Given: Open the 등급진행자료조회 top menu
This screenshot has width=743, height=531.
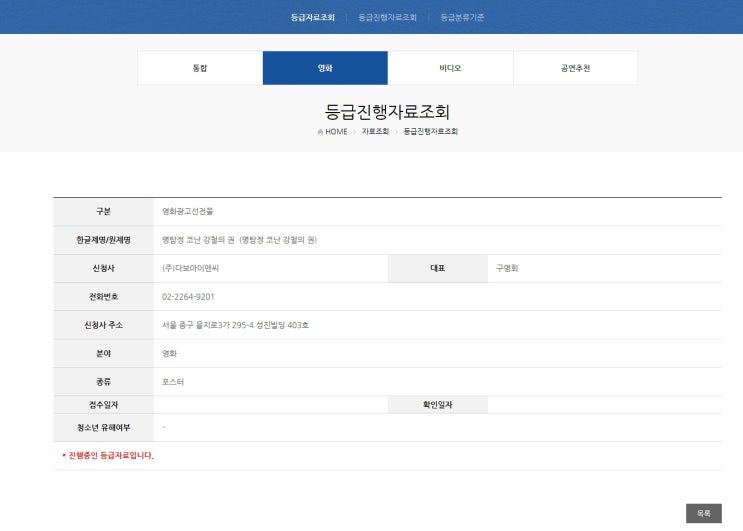Looking at the screenshot, I should pyautogui.click(x=388, y=18).
